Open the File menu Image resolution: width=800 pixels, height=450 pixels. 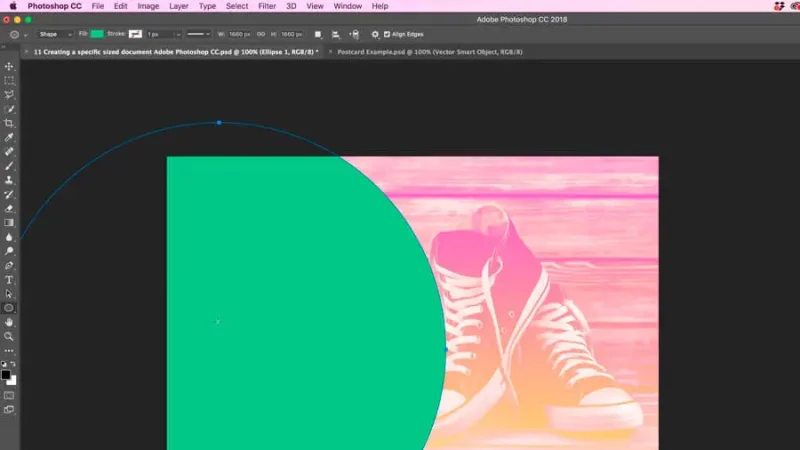click(97, 6)
